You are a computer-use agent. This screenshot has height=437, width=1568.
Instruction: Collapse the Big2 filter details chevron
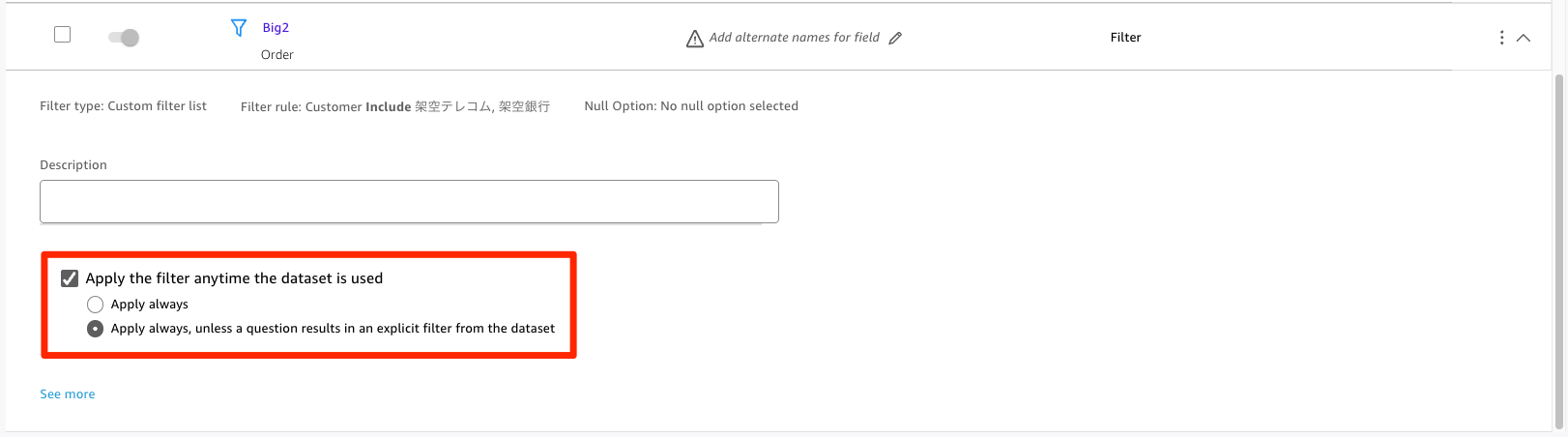pyautogui.click(x=1524, y=38)
